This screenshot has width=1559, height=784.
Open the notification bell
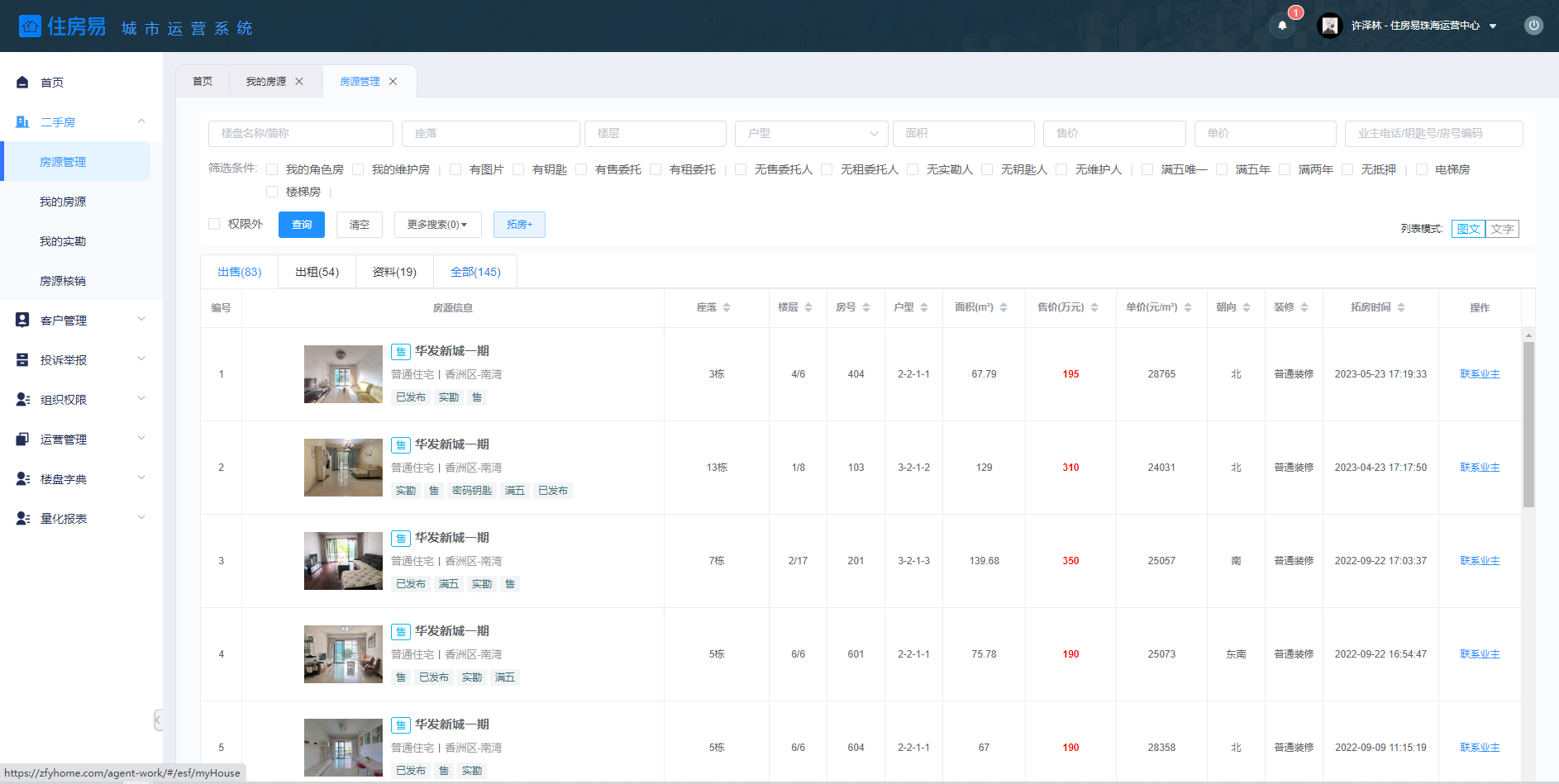1282,26
